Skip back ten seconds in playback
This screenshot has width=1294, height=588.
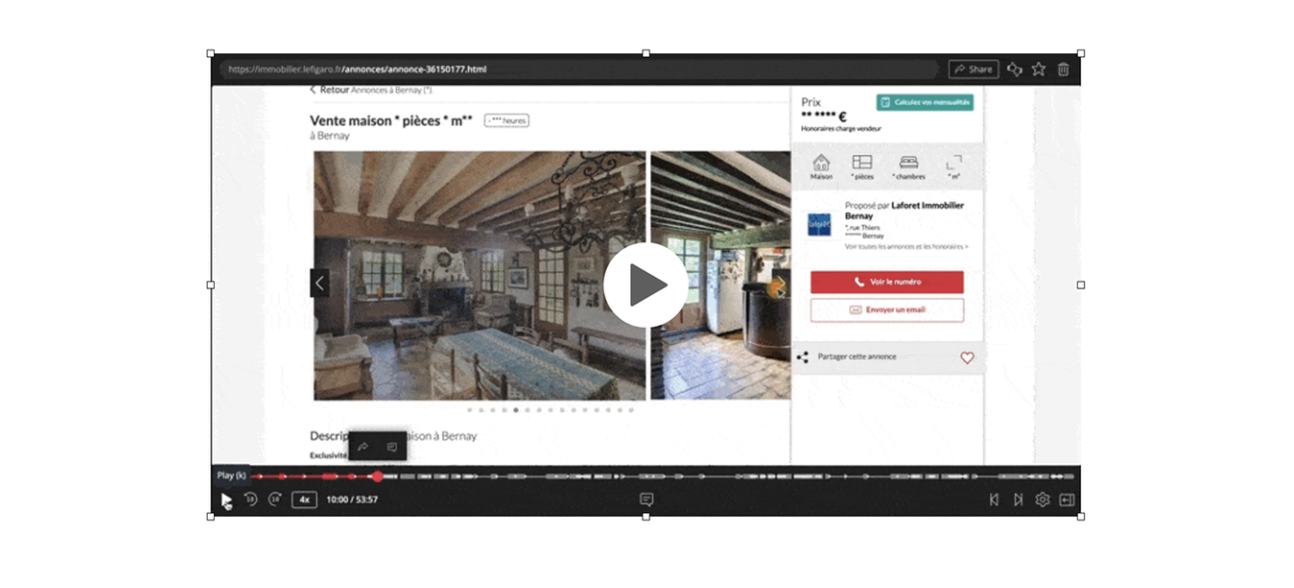coord(251,499)
